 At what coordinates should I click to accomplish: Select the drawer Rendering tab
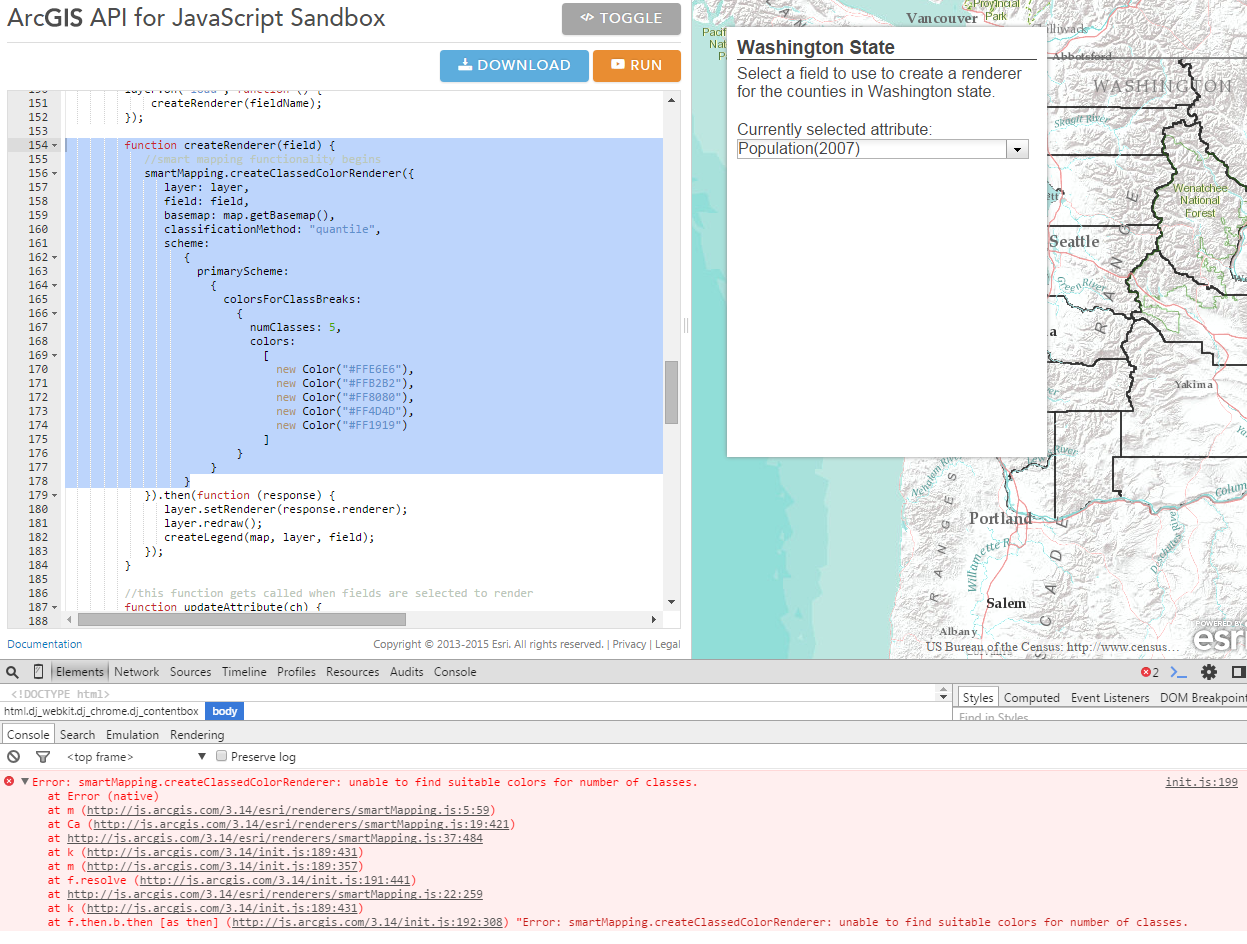pos(197,735)
